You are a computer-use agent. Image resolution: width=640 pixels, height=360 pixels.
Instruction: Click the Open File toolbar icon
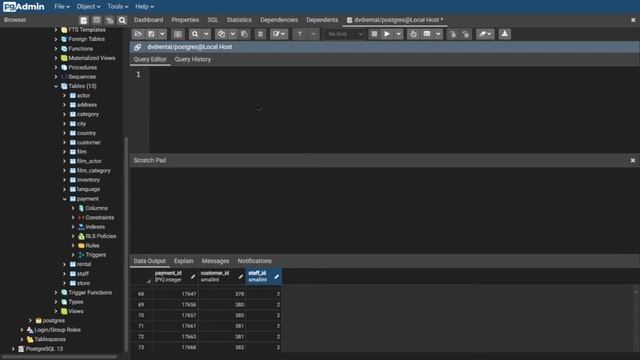[x=138, y=34]
